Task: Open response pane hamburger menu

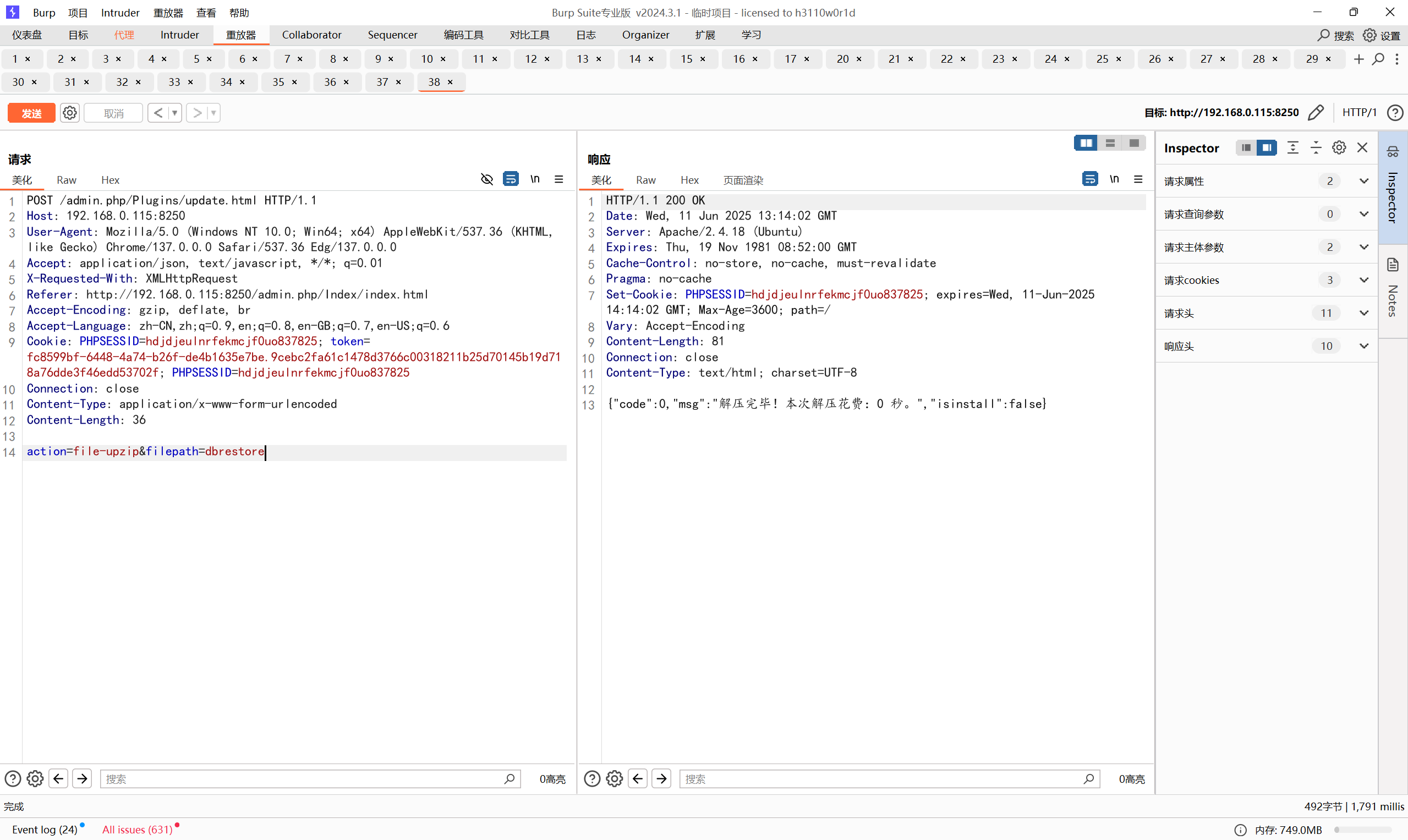Action: (1138, 179)
